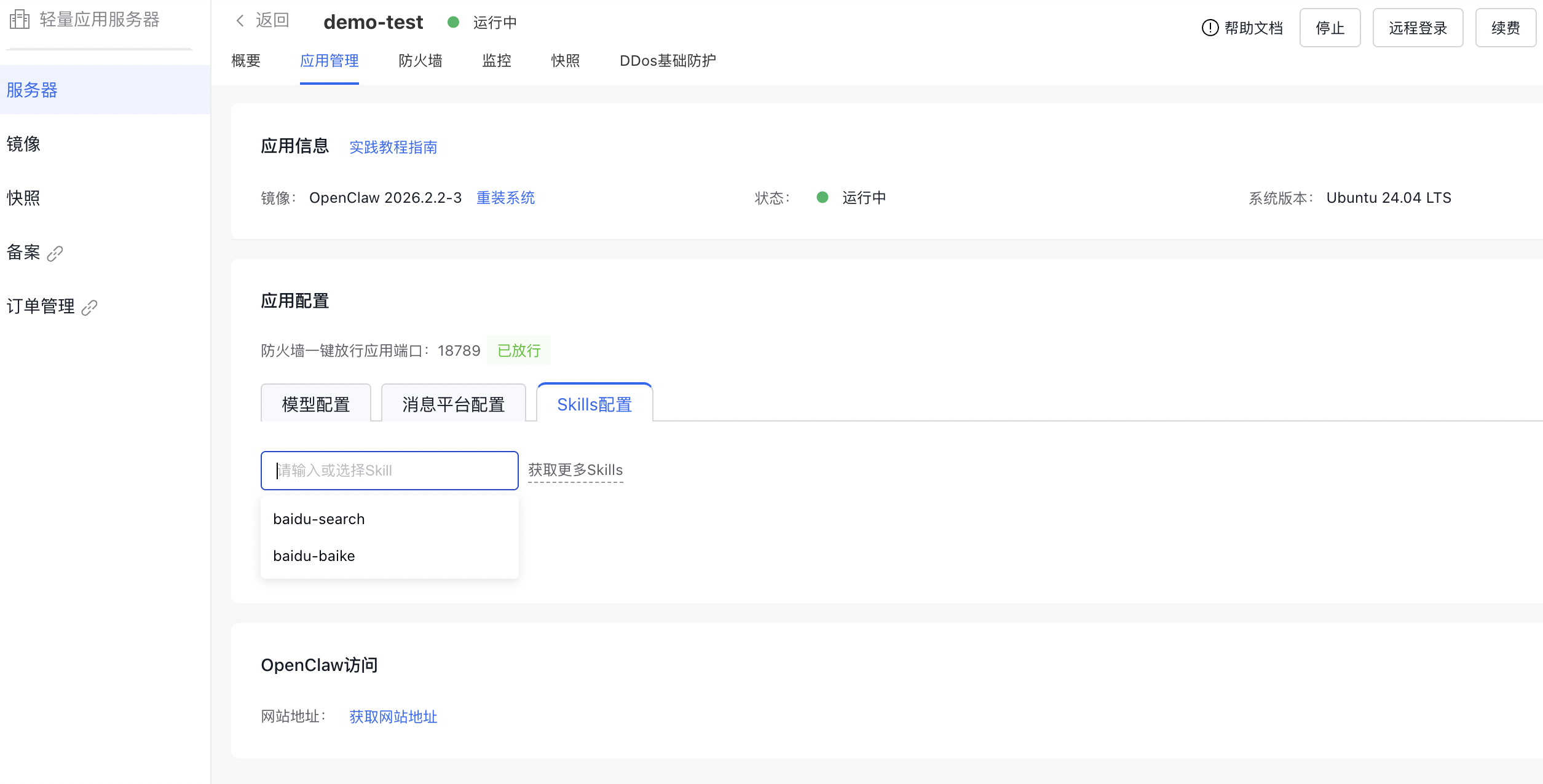Click the 请输入或选择Skill input box
Image resolution: width=1543 pixels, height=784 pixels.
[x=389, y=471]
